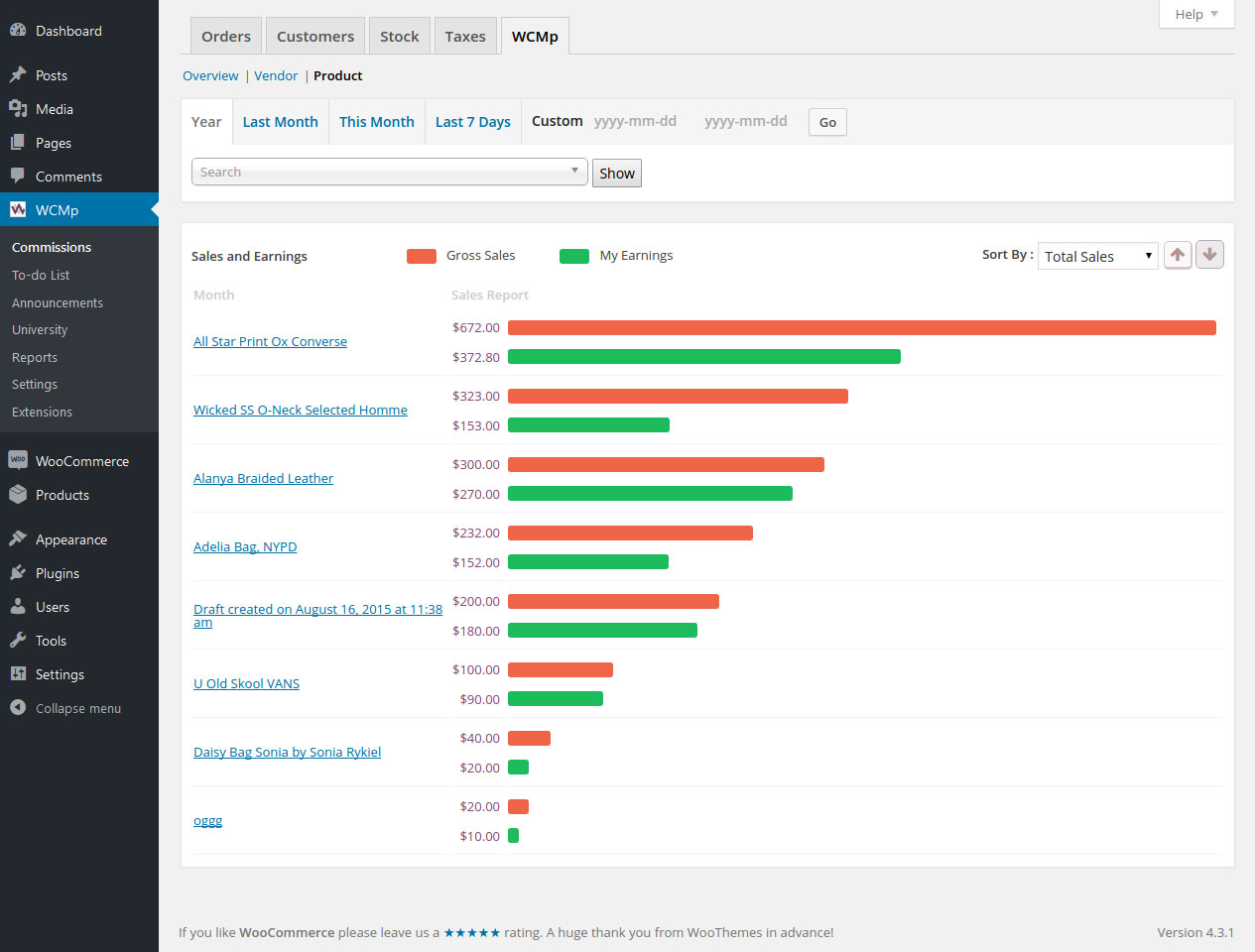Click the Tools wrench icon
Screen dimensions: 1255x952
(x=18, y=641)
